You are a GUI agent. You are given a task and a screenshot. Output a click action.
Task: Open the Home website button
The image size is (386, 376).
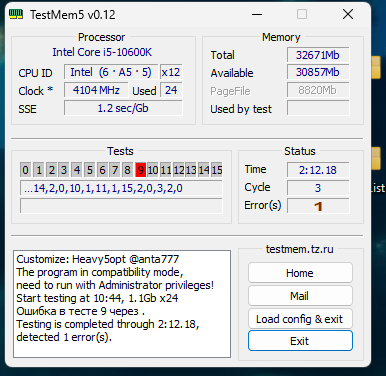coord(300,273)
